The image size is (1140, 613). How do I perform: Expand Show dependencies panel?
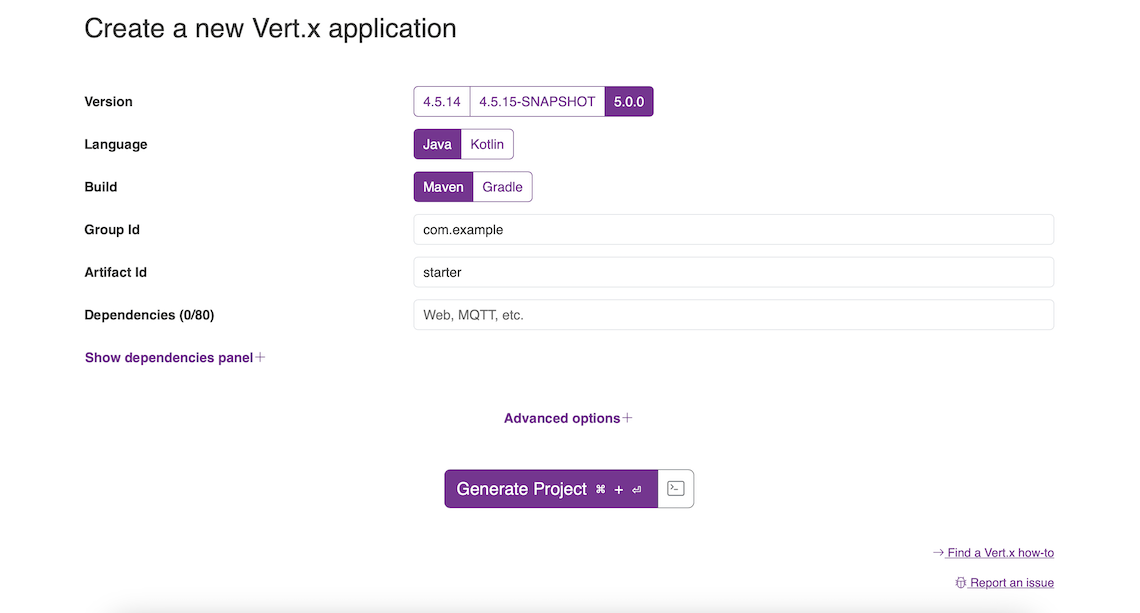(174, 358)
